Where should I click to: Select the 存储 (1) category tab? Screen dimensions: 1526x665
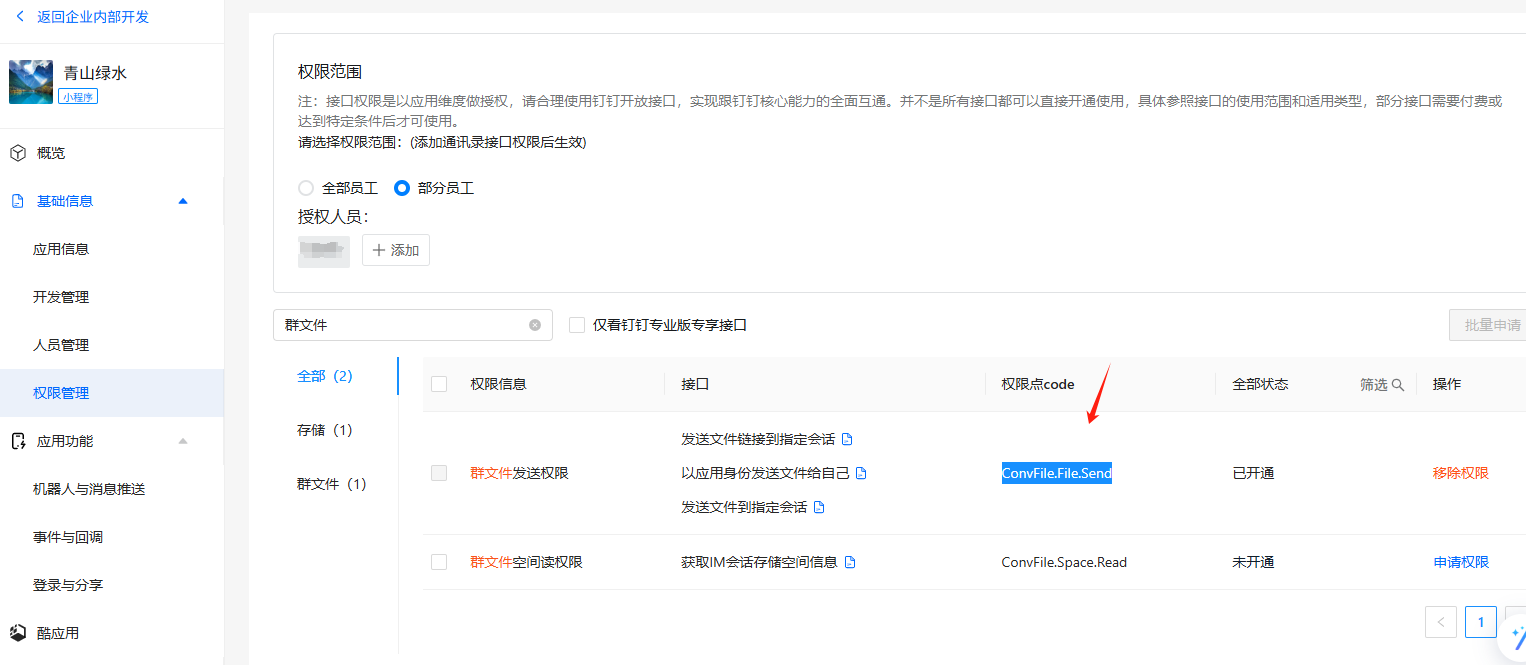pos(325,430)
